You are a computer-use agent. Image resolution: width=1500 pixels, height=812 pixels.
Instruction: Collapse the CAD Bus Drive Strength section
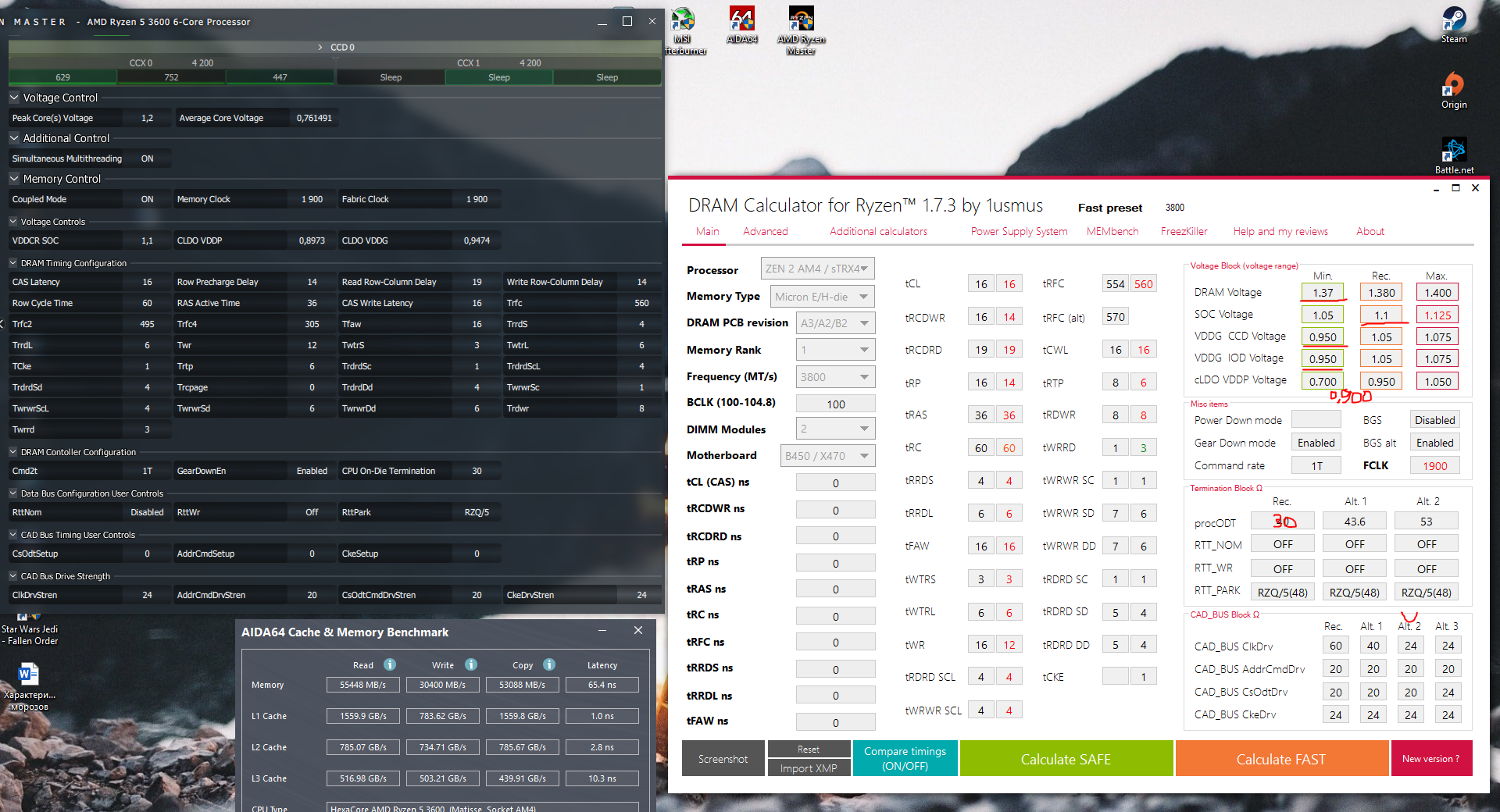click(13, 576)
